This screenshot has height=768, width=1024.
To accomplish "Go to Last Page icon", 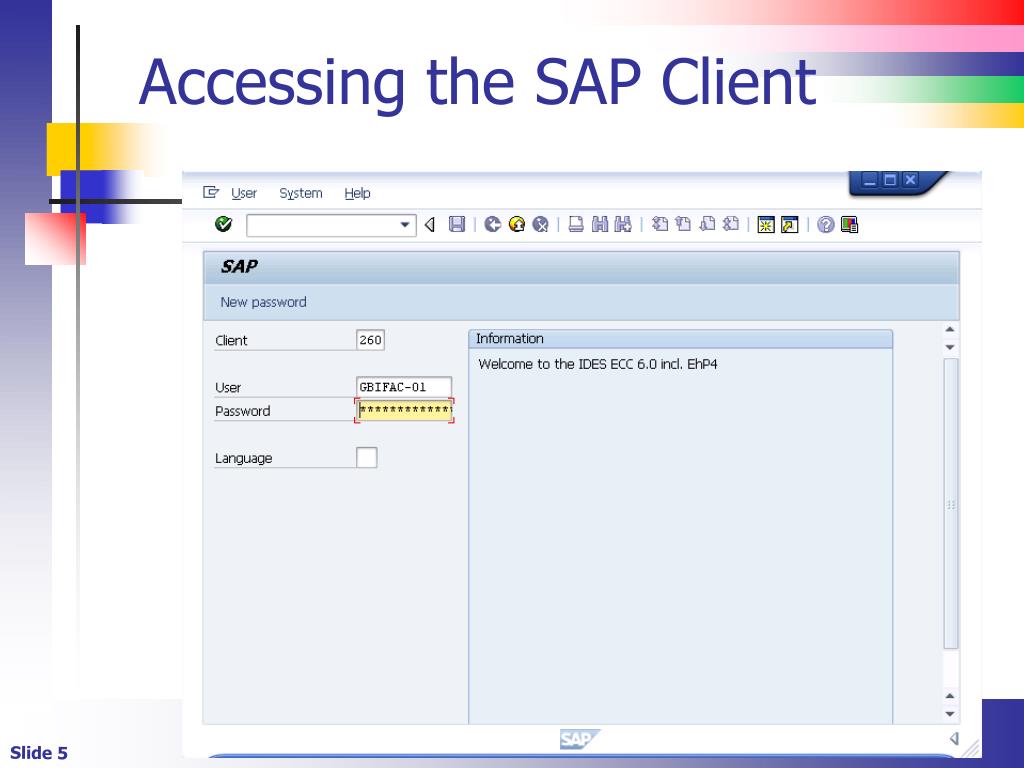I will coord(731,224).
